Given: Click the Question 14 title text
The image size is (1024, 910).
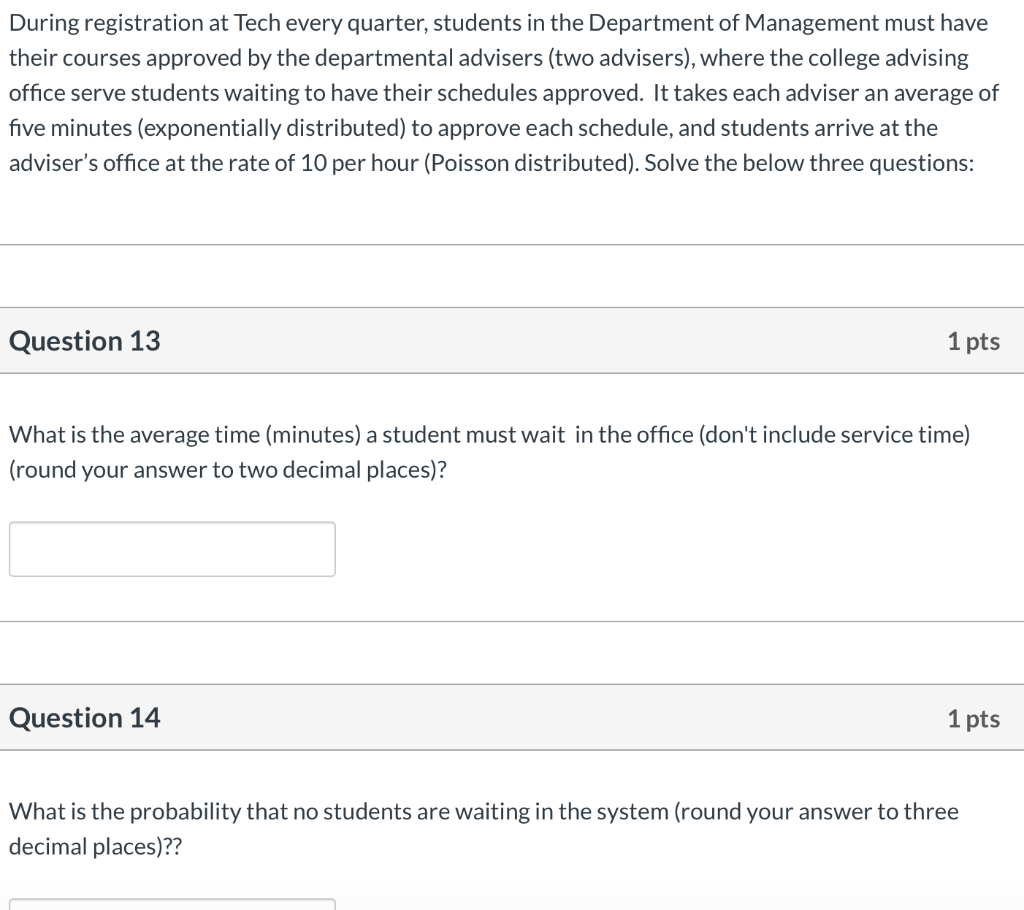Looking at the screenshot, I should [x=84, y=718].
